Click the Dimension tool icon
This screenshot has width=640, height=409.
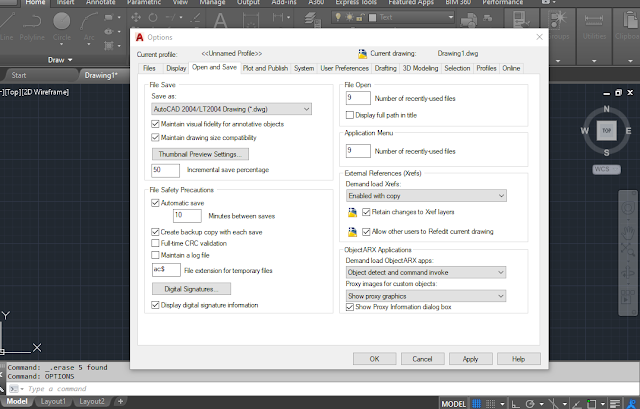(250, 20)
